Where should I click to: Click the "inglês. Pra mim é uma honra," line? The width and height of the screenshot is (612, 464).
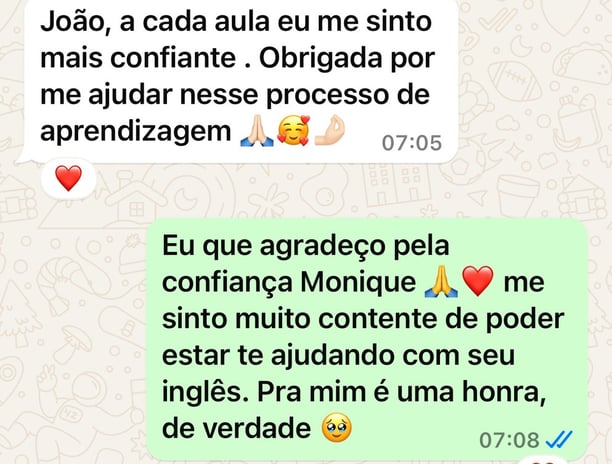click(354, 393)
